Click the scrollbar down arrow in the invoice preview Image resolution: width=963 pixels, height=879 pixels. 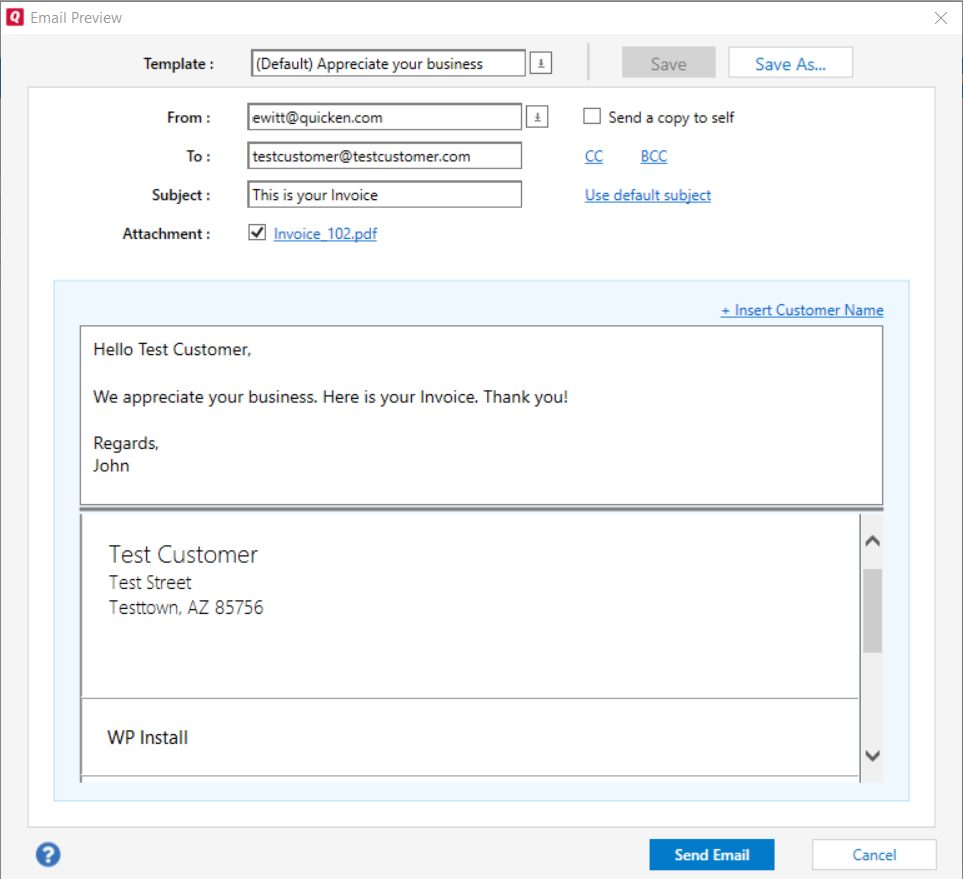coord(871,757)
